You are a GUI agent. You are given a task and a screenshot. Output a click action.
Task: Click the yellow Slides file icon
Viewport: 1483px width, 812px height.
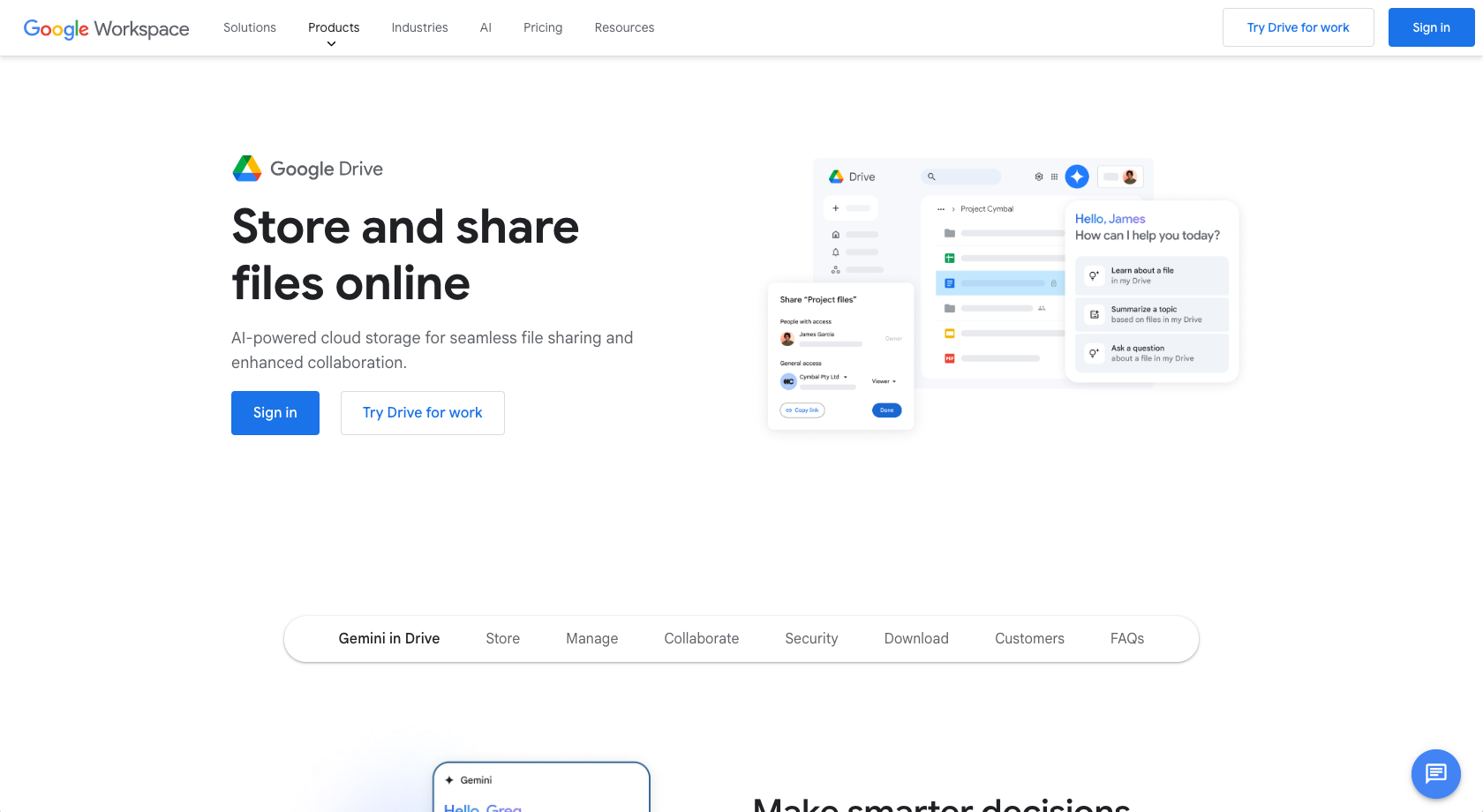(950, 334)
